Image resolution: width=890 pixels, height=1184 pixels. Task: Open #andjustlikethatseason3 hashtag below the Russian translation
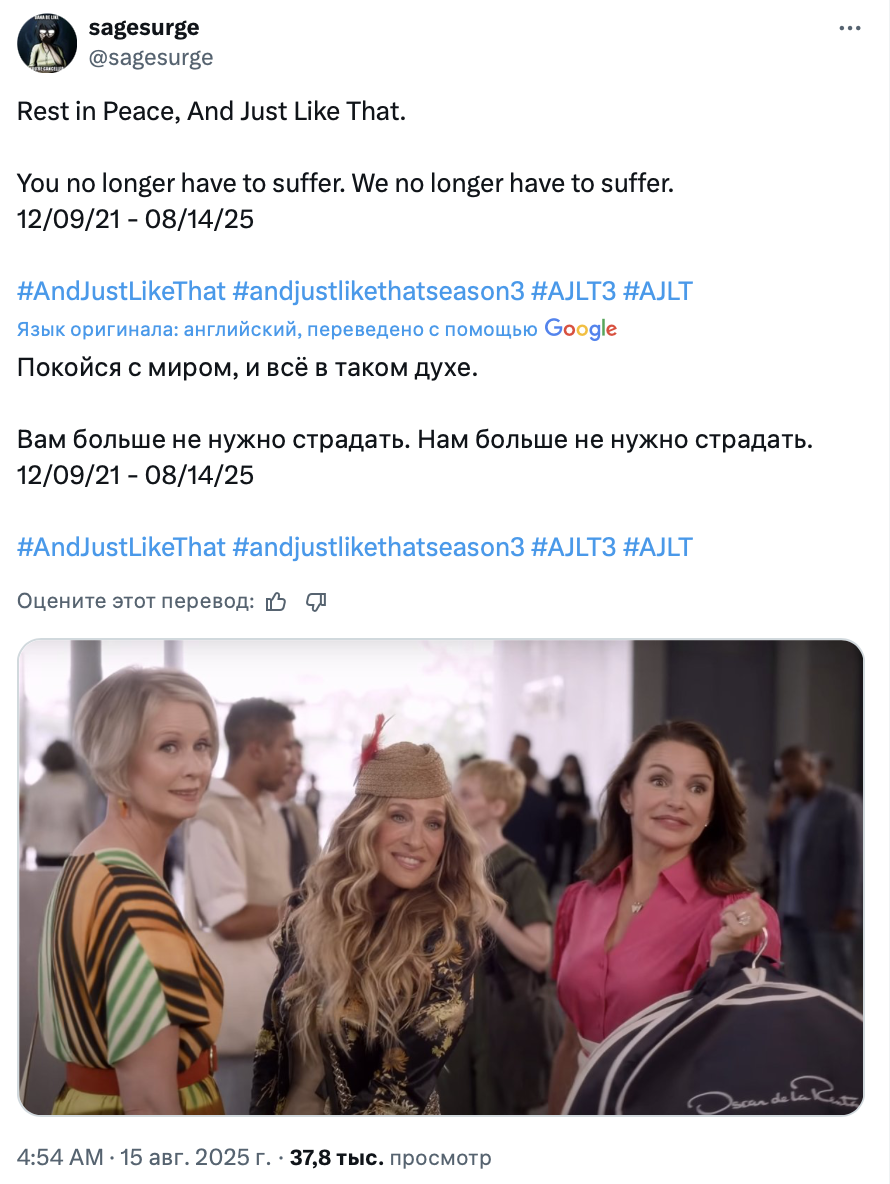coord(378,547)
